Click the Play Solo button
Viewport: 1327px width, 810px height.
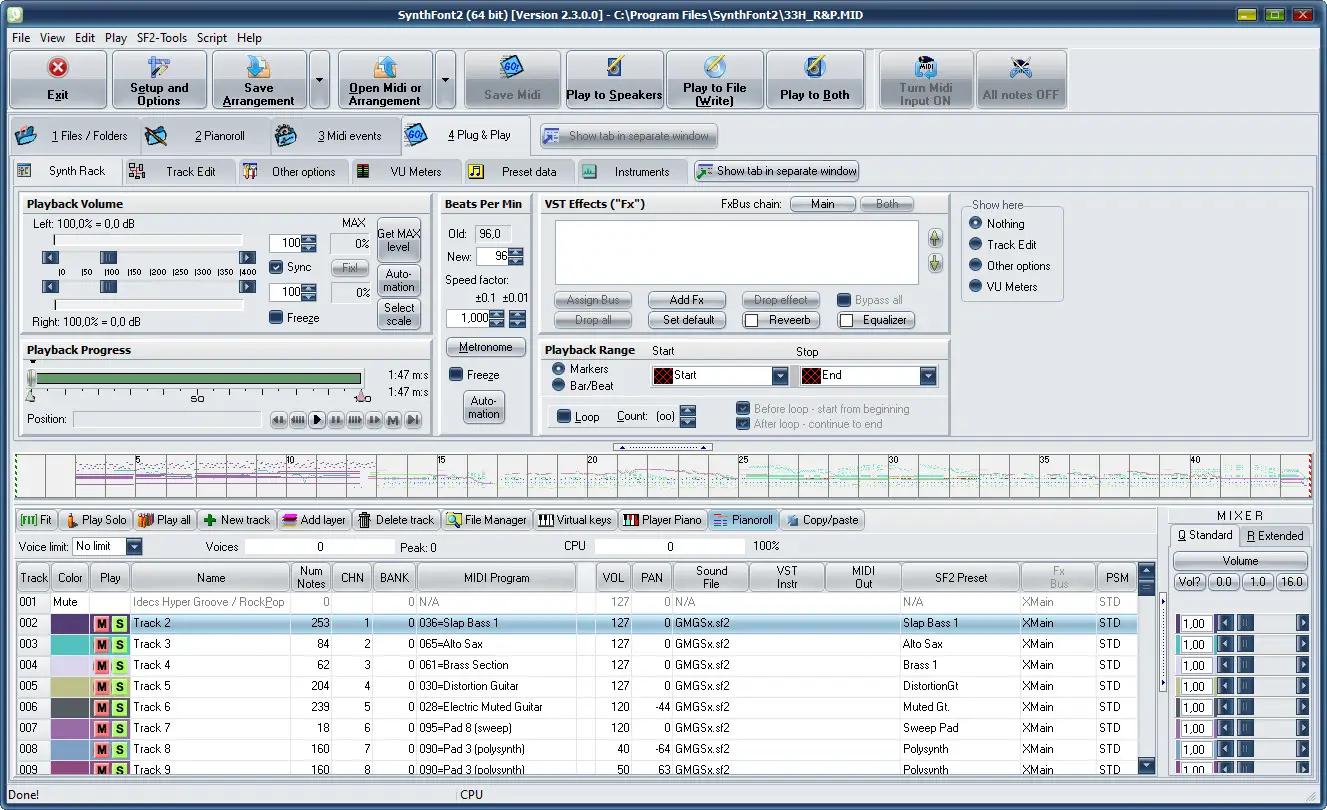(95, 520)
